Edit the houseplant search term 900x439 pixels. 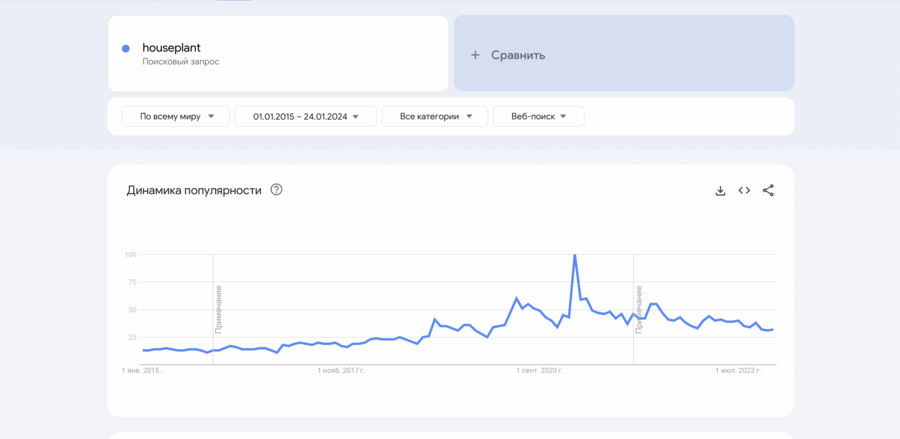[x=172, y=48]
